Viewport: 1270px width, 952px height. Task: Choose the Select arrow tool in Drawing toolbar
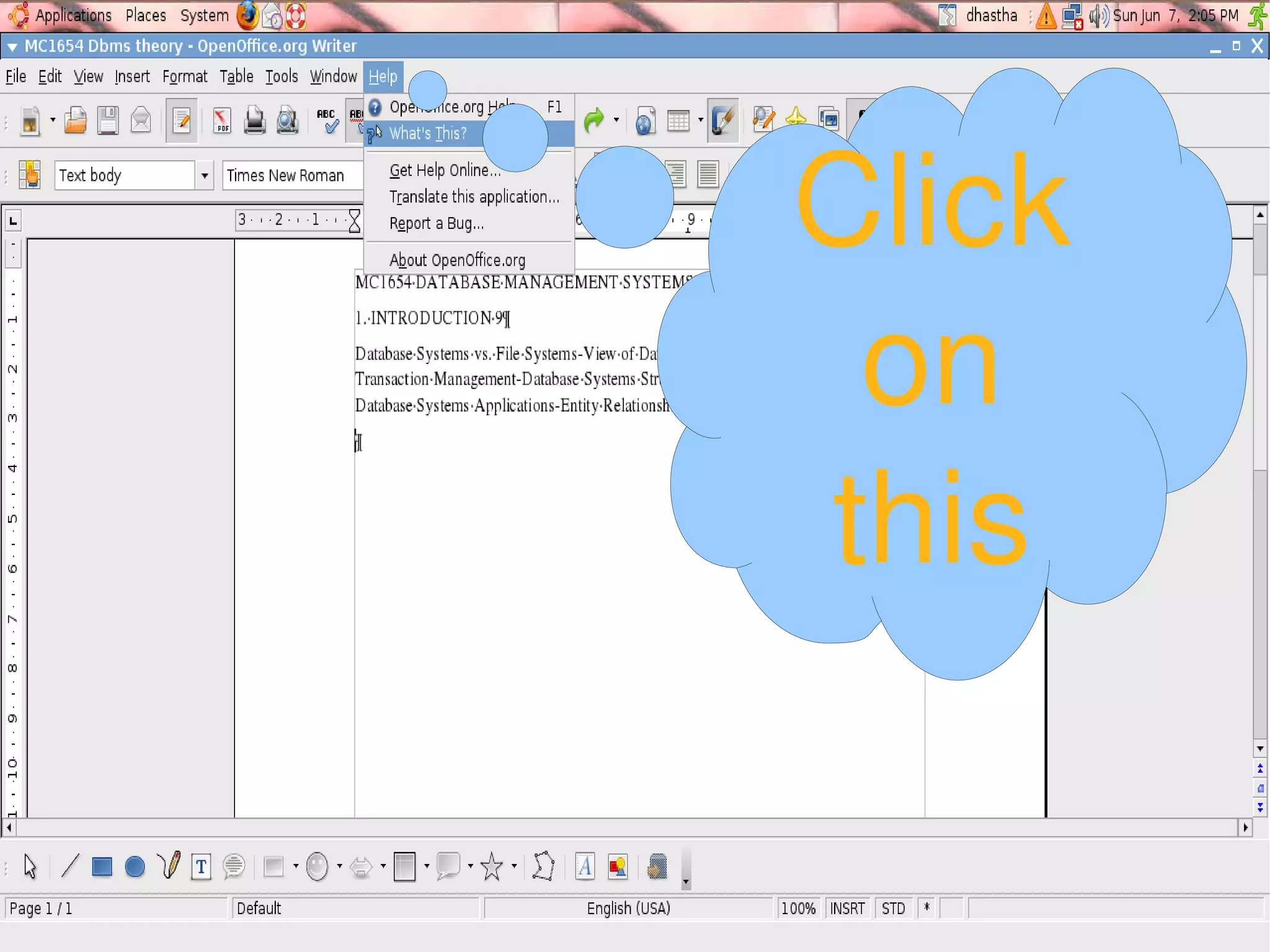[x=30, y=866]
